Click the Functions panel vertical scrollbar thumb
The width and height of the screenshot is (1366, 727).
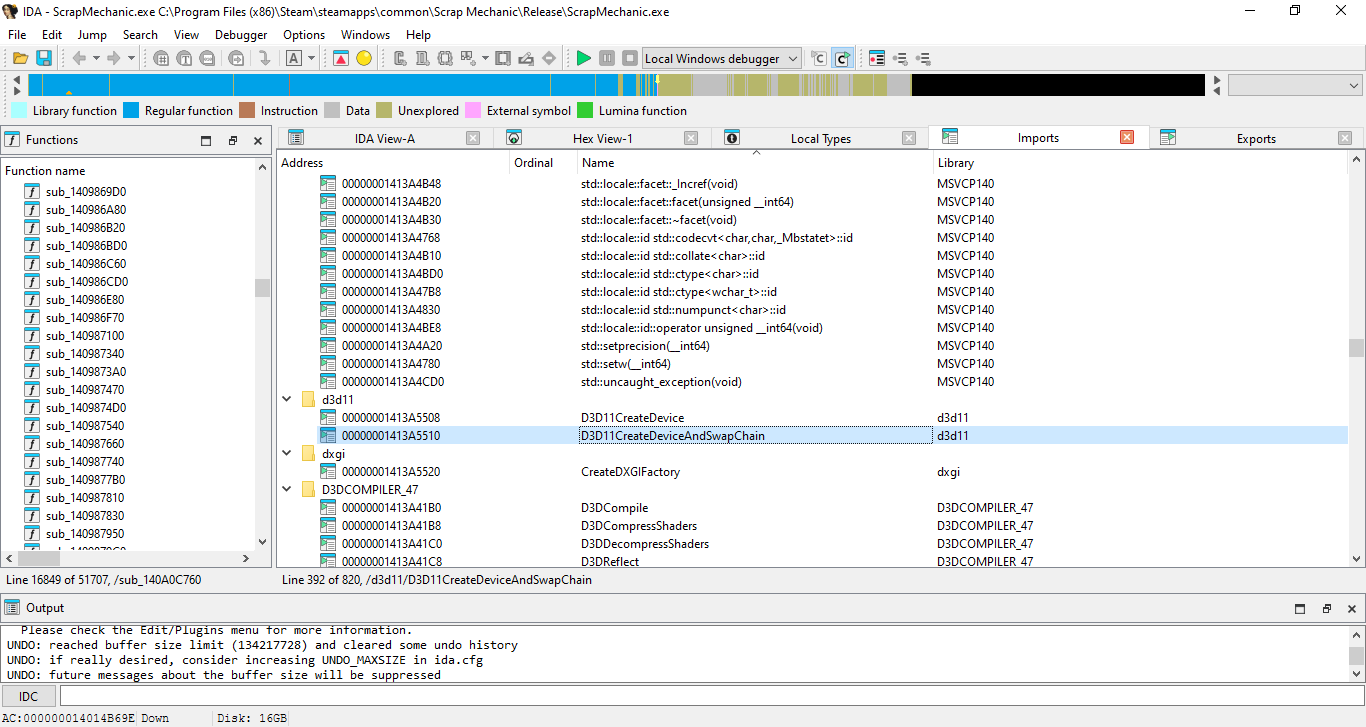click(262, 288)
